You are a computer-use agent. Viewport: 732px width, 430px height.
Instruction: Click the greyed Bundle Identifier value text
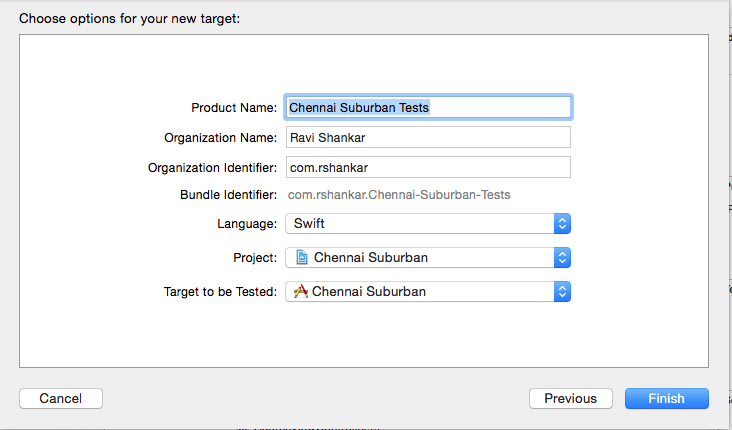[x=399, y=195]
